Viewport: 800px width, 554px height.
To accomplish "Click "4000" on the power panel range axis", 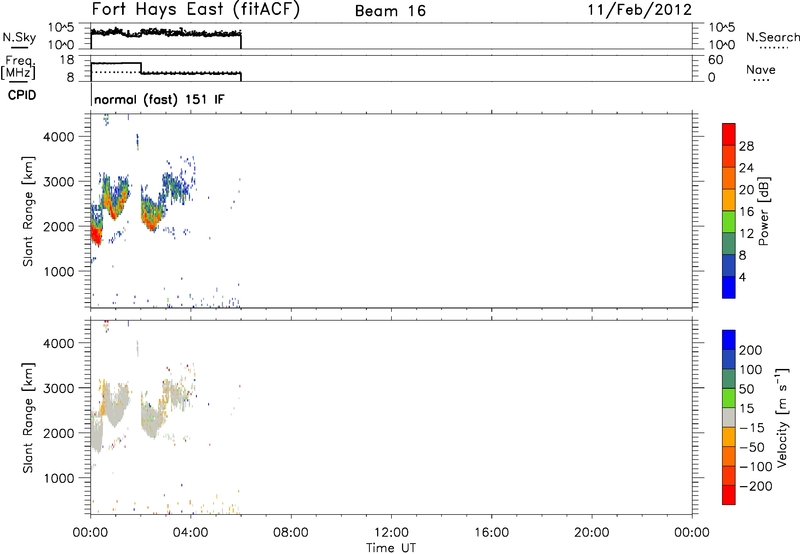I will pyautogui.click(x=59, y=137).
